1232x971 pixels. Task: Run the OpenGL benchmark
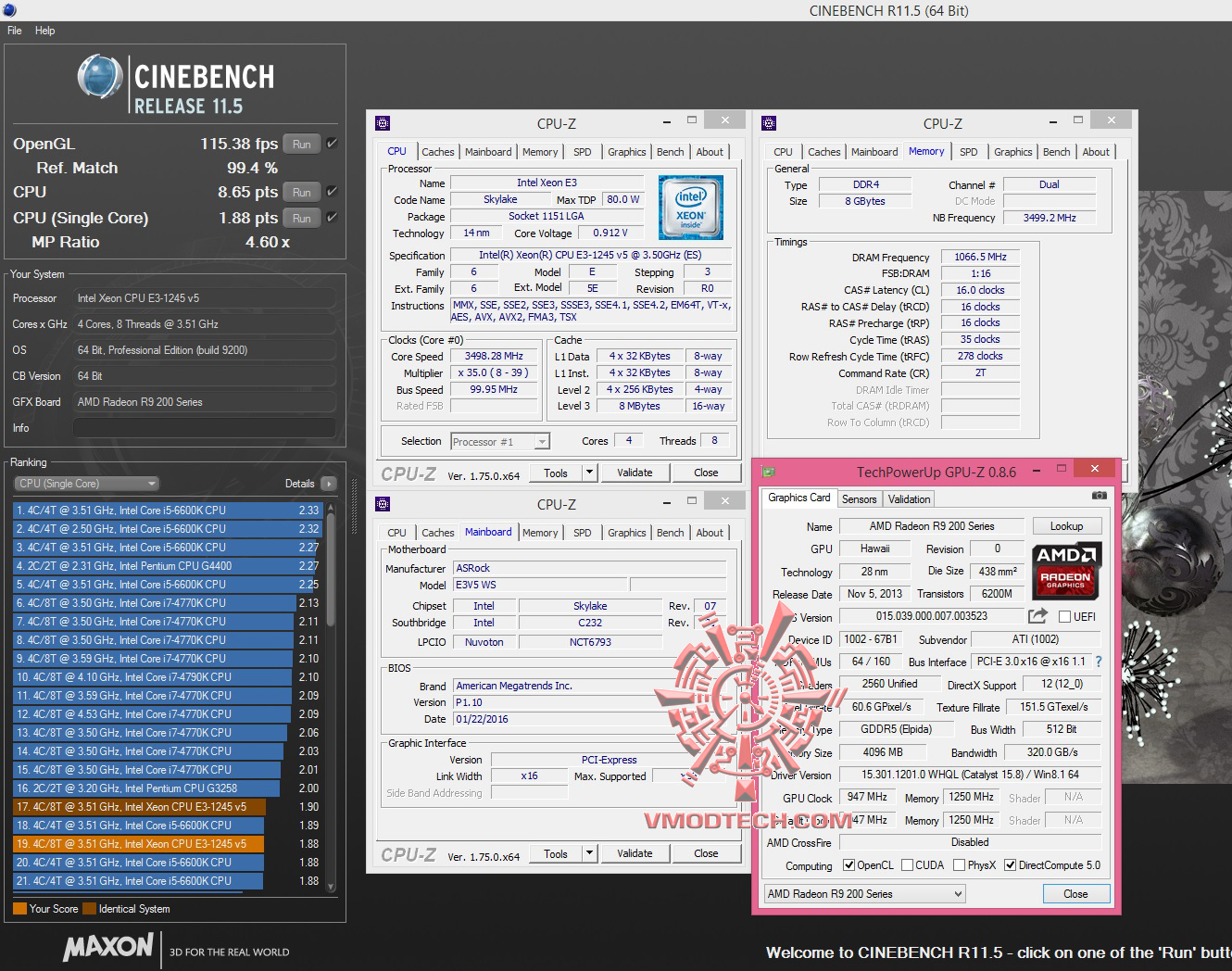click(302, 144)
